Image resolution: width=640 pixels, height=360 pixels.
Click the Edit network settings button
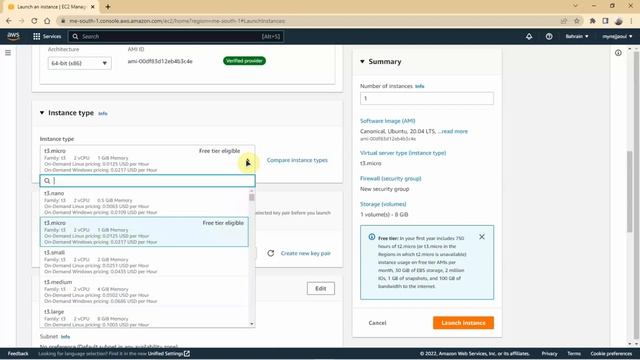pyautogui.click(x=320, y=288)
